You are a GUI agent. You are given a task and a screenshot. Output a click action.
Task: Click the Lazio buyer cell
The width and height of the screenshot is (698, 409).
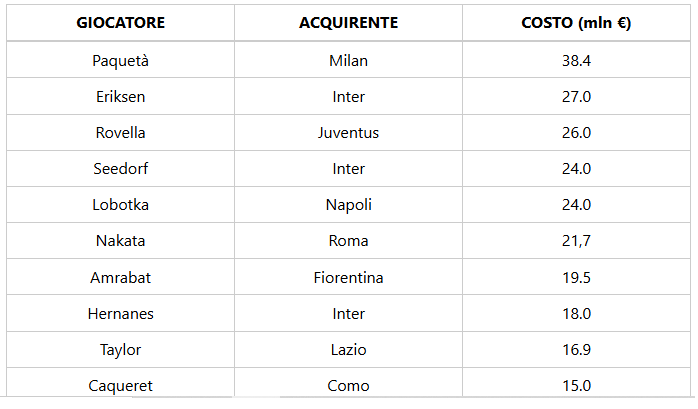pos(348,350)
